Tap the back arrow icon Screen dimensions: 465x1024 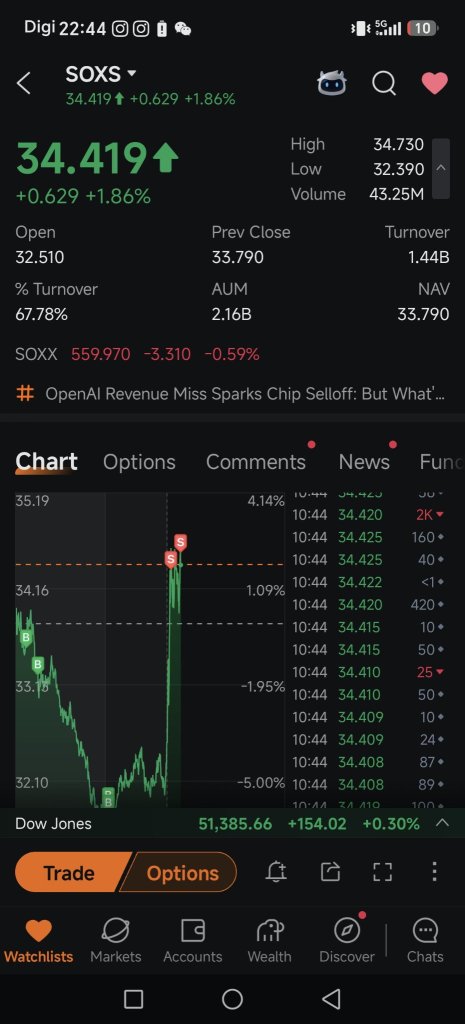tap(24, 84)
